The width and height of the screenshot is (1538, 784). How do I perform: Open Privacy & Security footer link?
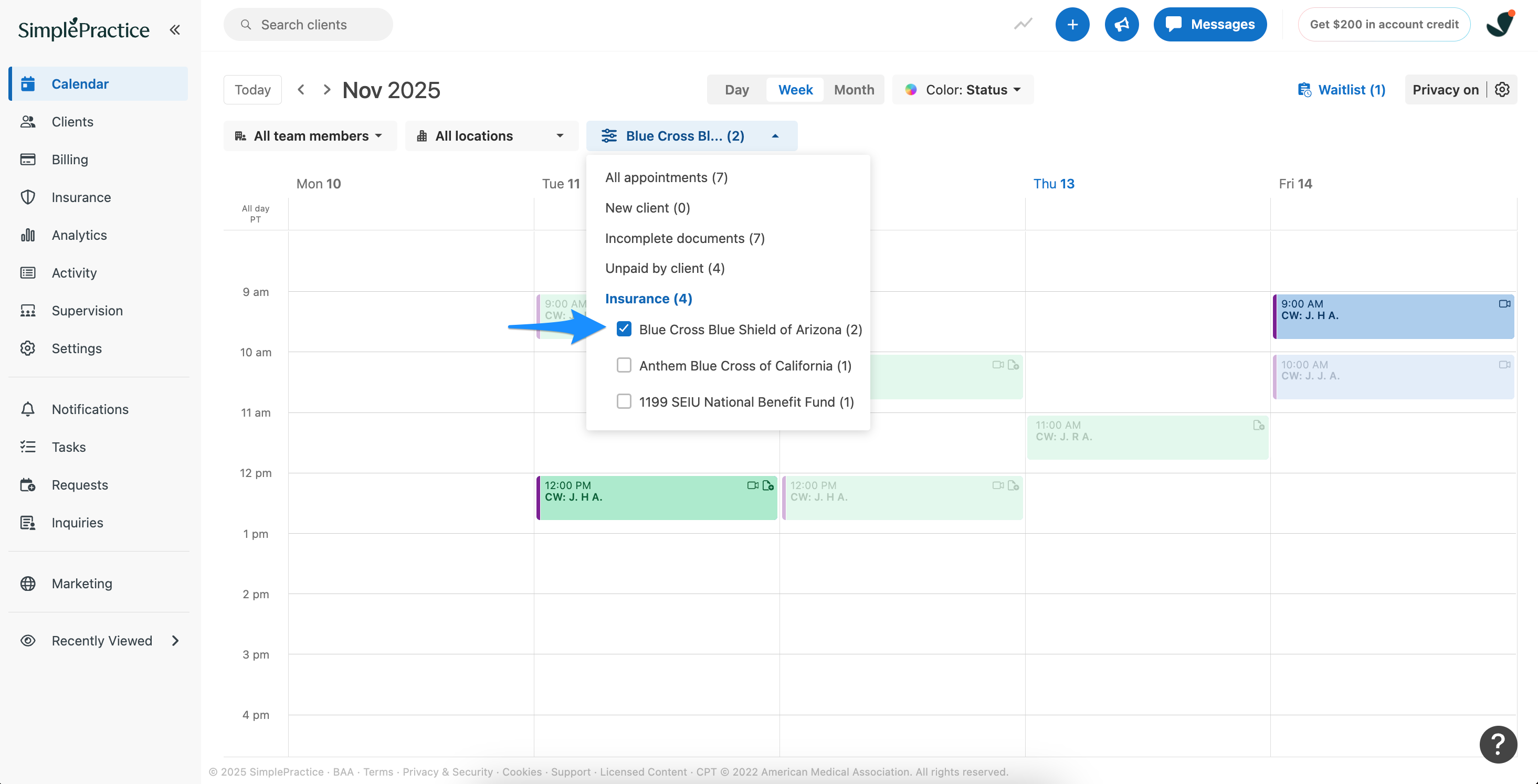447,771
